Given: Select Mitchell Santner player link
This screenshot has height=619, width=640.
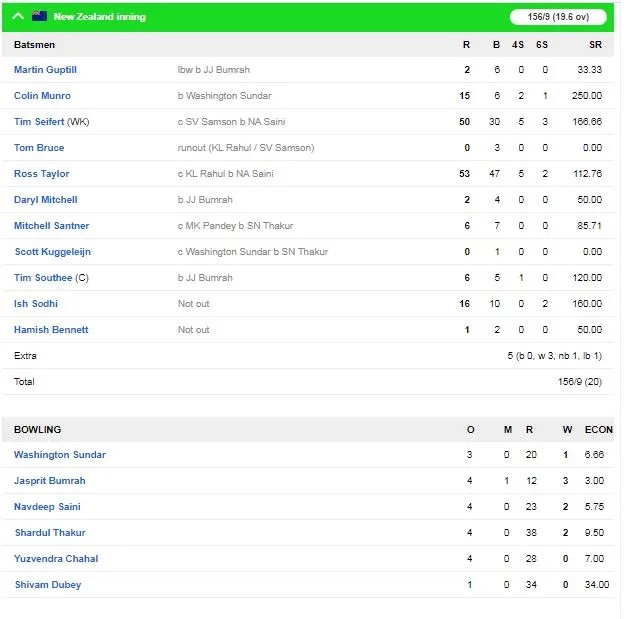Looking at the screenshot, I should [51, 226].
